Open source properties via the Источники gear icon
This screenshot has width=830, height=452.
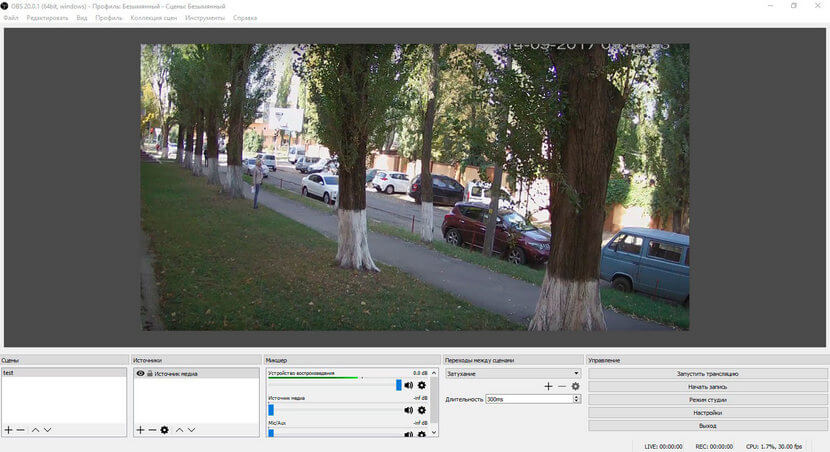point(165,430)
